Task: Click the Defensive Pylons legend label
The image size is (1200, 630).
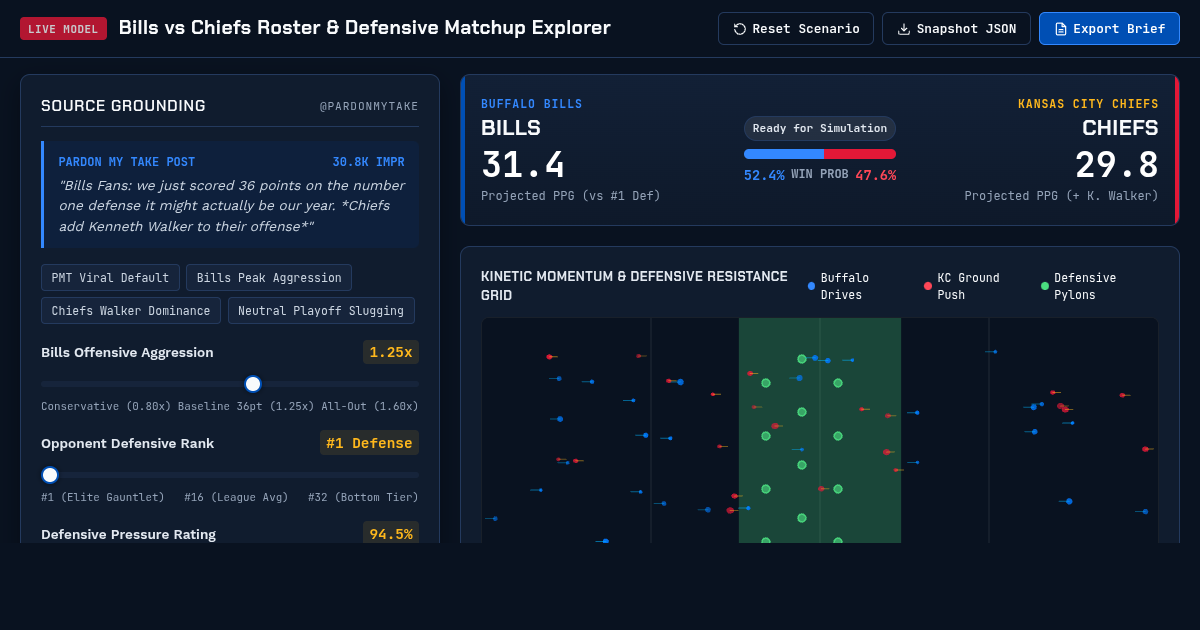Action: [1085, 286]
